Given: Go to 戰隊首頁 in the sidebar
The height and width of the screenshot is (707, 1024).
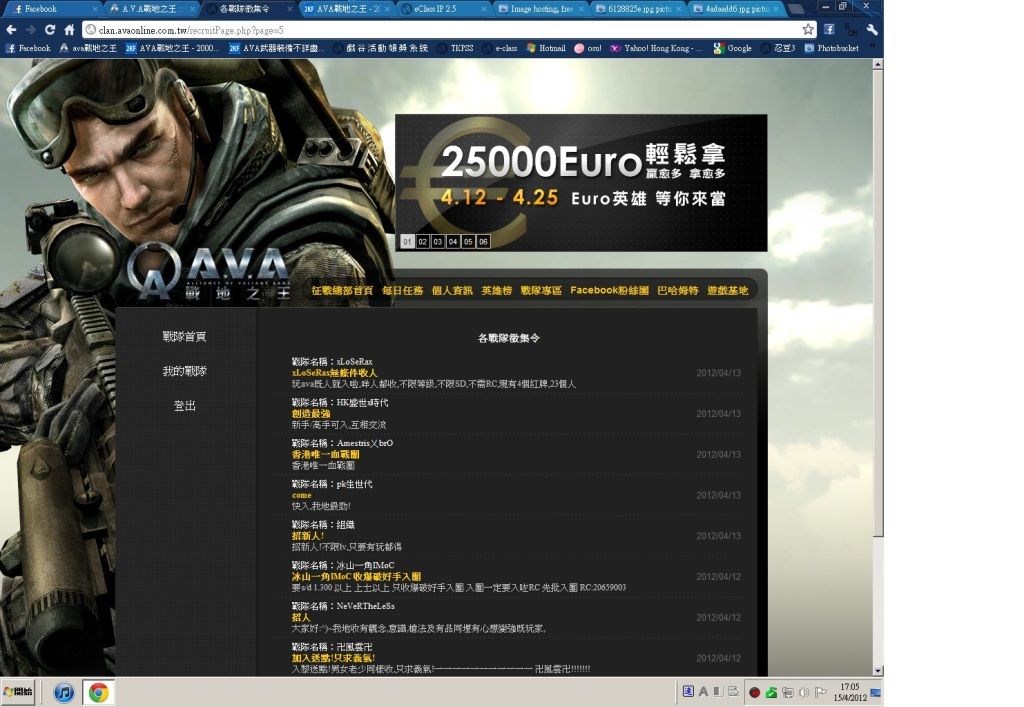Looking at the screenshot, I should (x=184, y=336).
